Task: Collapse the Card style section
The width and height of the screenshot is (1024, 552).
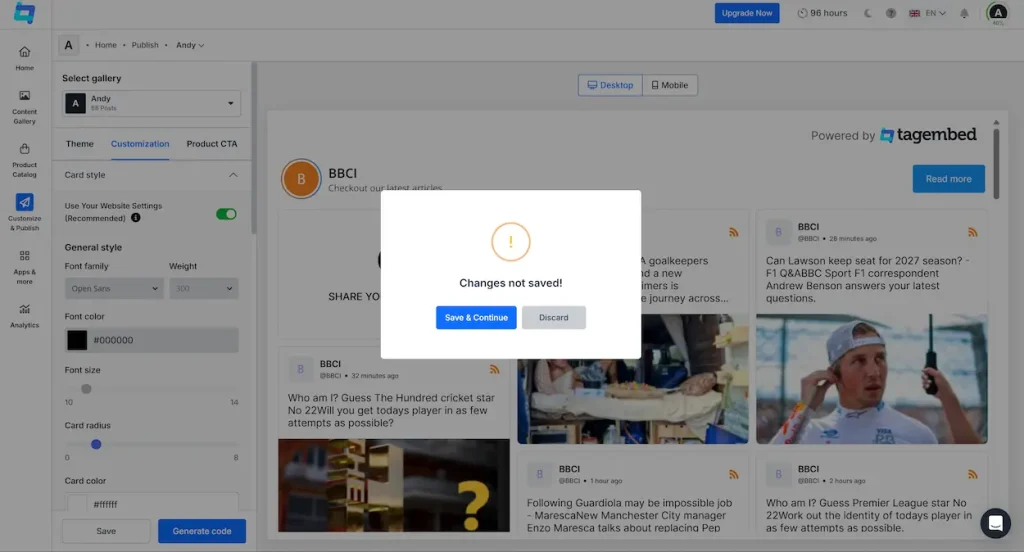Action: point(233,174)
